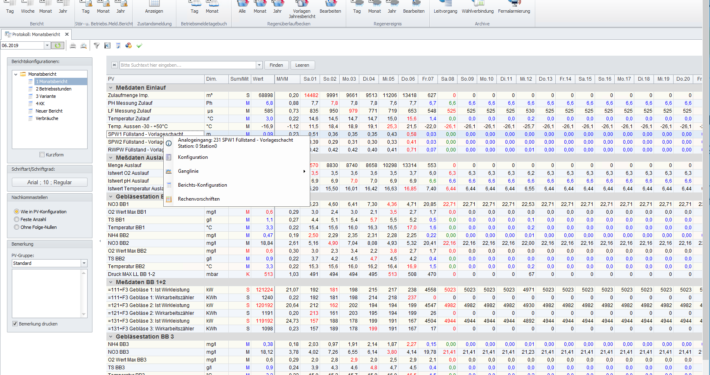The image size is (710, 375).
Task: Click the Dim. column header
Action: tap(216, 79)
